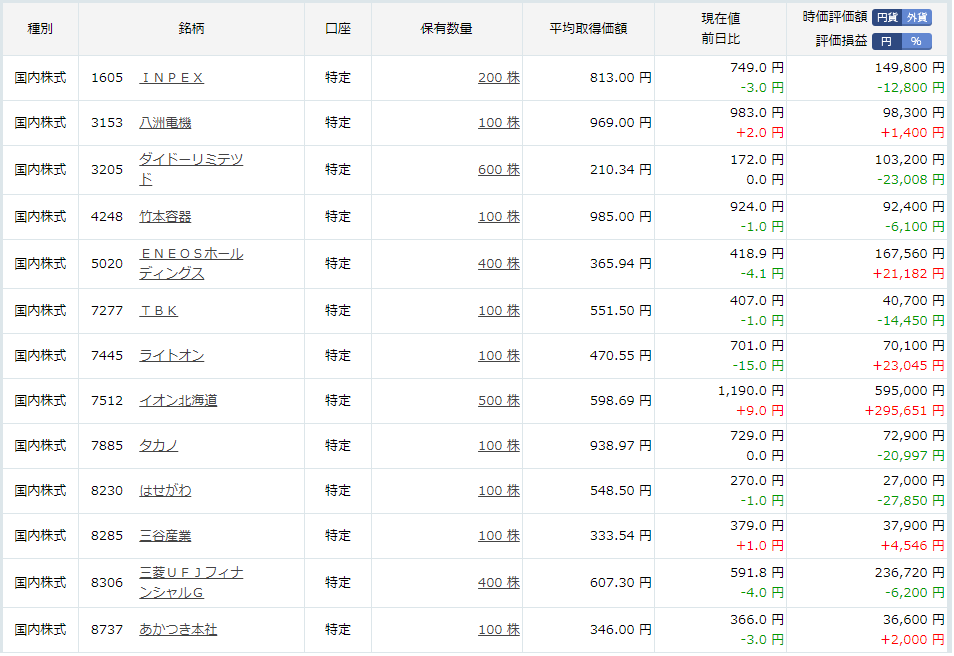
Task: Select stock code 8737
Action: tap(107, 630)
